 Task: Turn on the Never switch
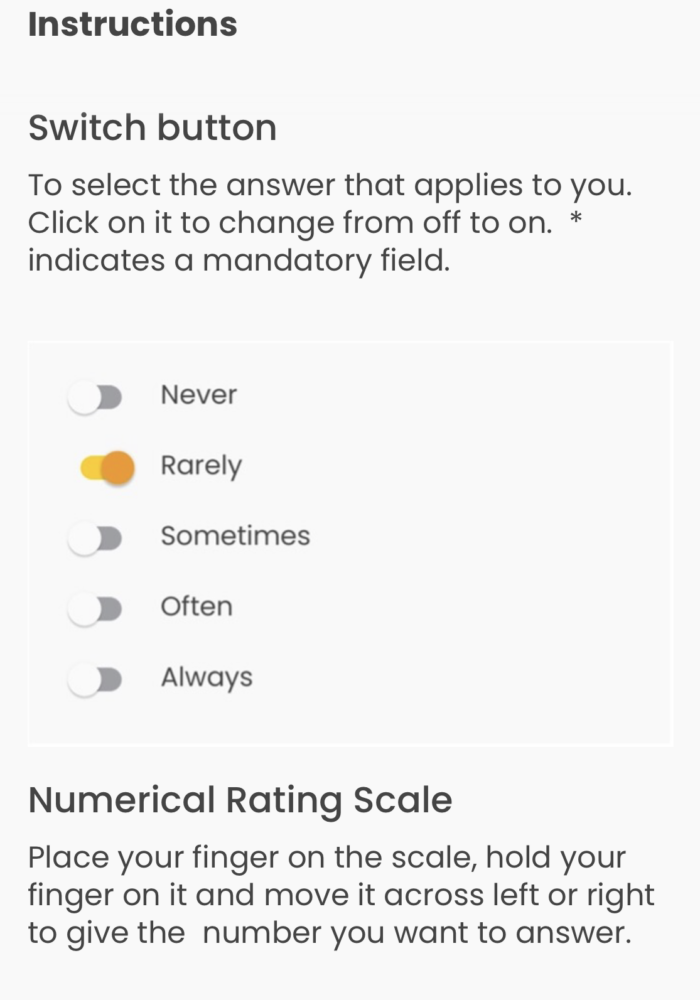tap(95, 397)
